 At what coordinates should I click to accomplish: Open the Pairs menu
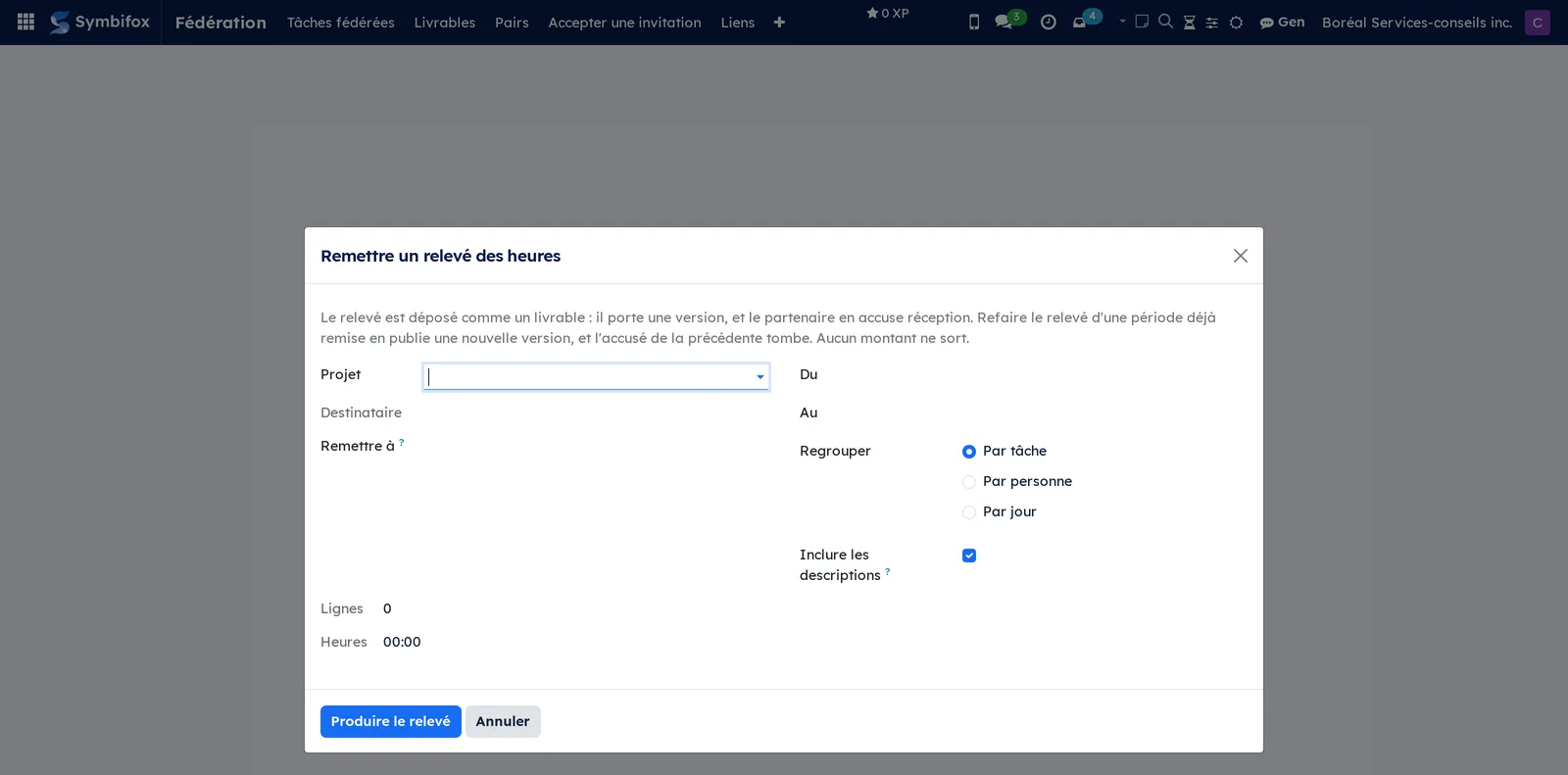512,23
